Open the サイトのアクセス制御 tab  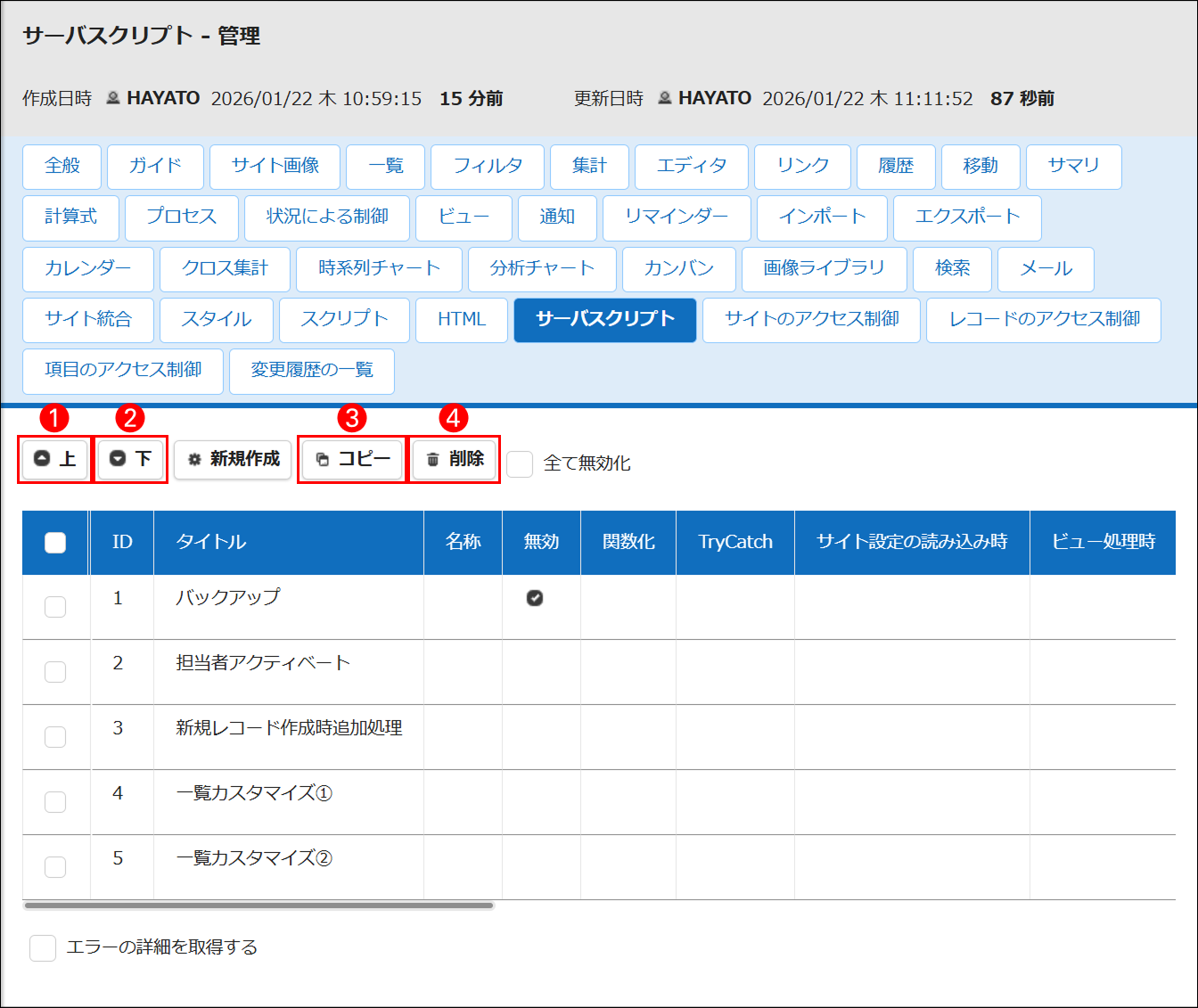coord(811,320)
